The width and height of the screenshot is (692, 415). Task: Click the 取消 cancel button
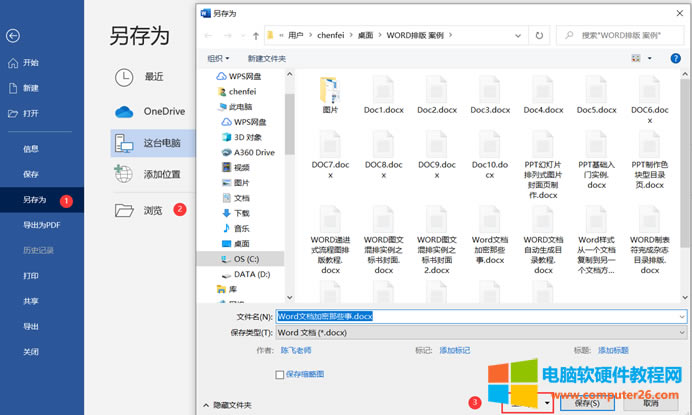(x=650, y=403)
